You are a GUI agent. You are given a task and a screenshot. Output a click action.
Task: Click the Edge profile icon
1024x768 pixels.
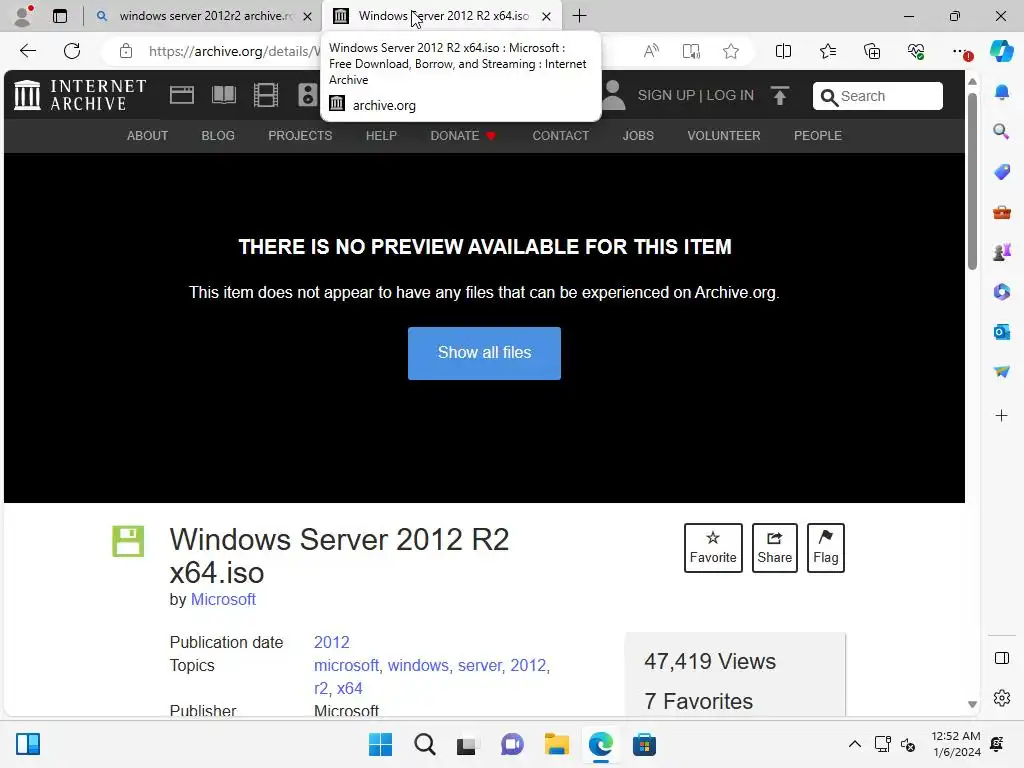pyautogui.click(x=24, y=16)
